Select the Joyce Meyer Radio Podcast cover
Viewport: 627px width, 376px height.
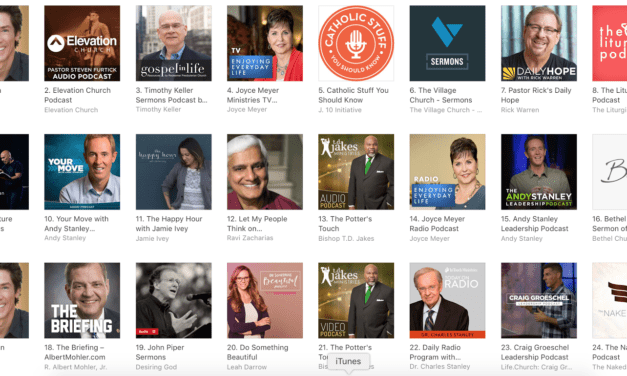447,172
